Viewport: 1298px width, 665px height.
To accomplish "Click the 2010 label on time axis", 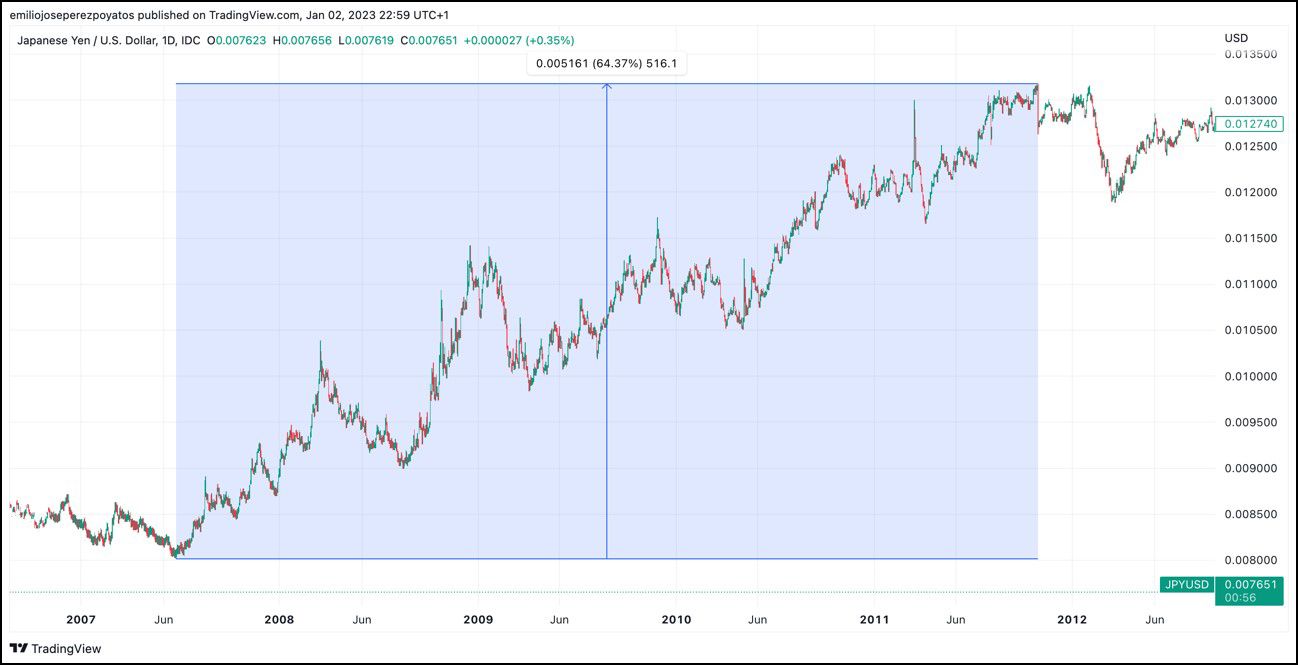I will tap(676, 620).
